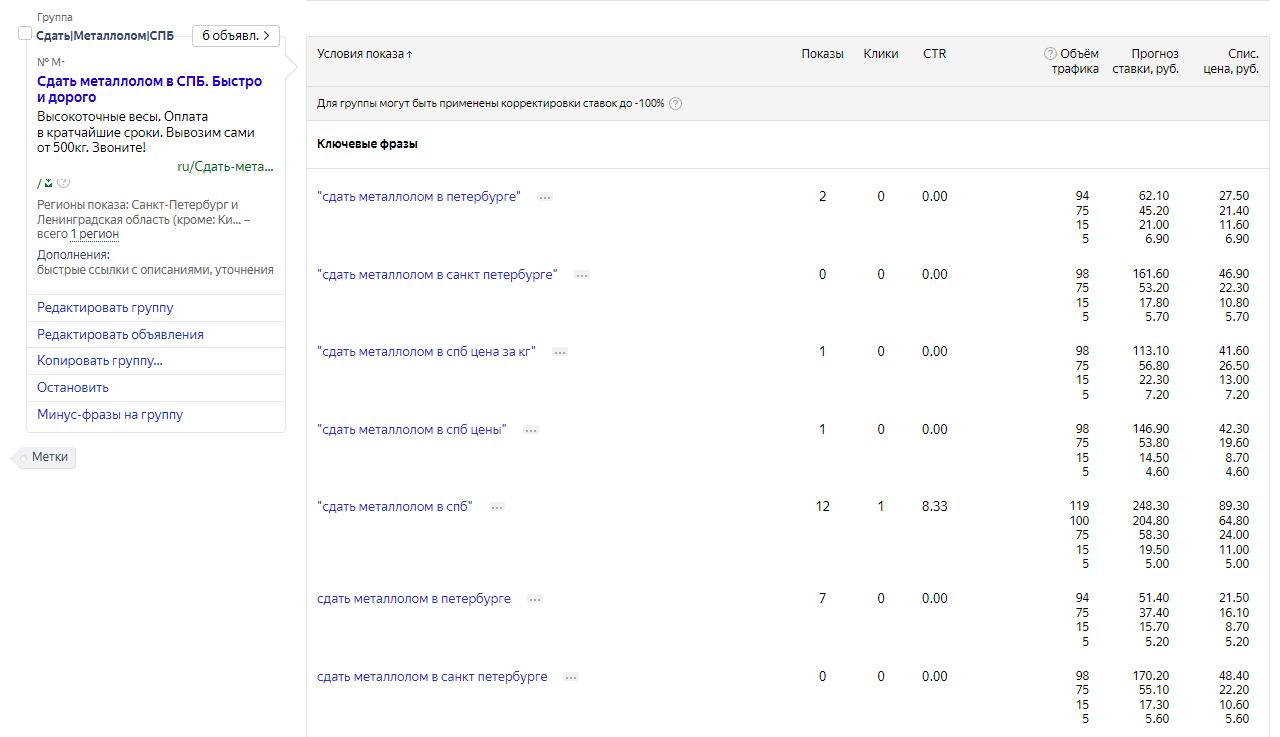Viewport: 1280px width, 737px height.
Task: Click the Спис. цена, руб. column header
Action: click(1231, 61)
